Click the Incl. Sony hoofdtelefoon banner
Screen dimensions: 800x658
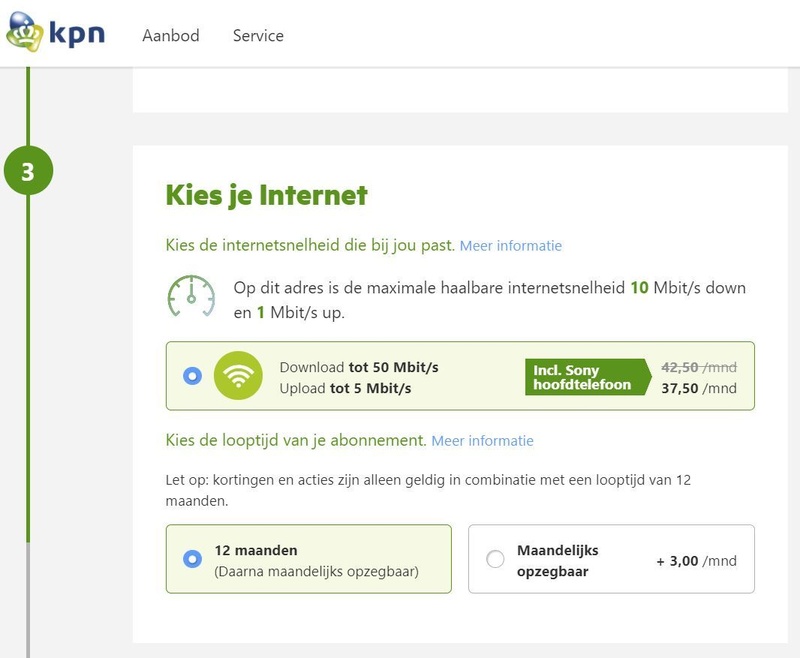[x=583, y=376]
